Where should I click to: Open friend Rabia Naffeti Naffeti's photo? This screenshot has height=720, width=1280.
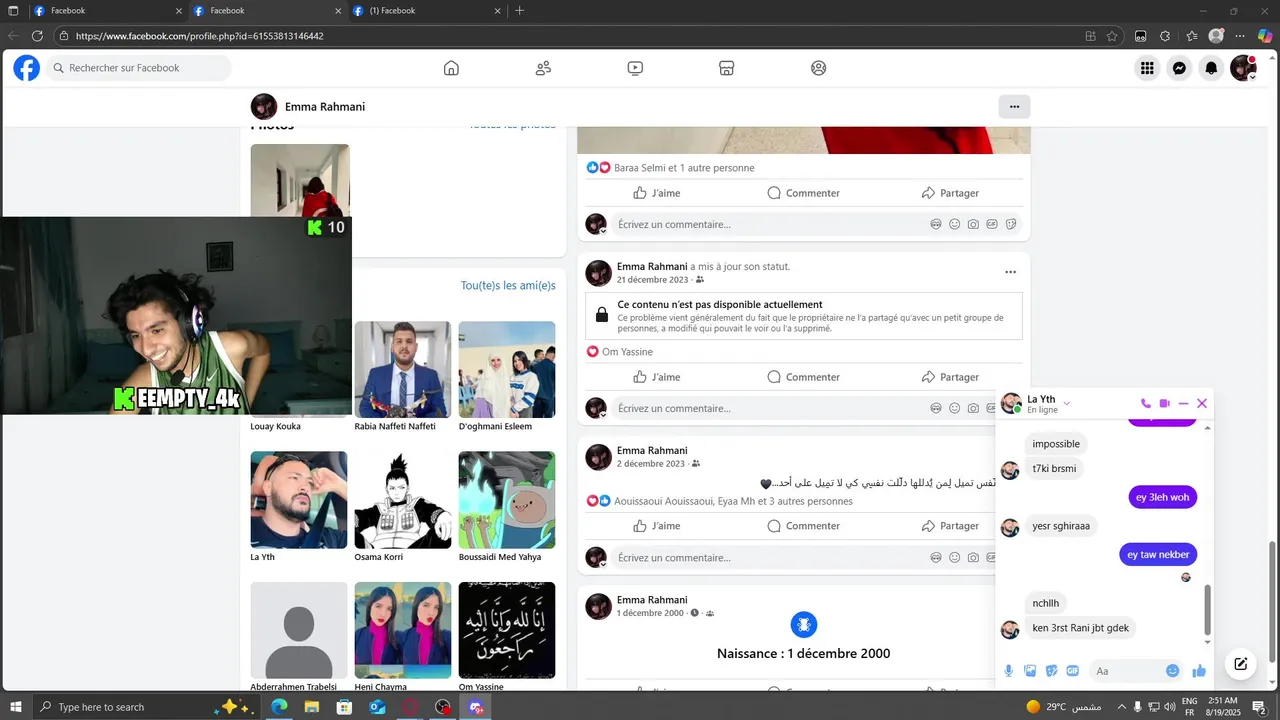point(403,369)
